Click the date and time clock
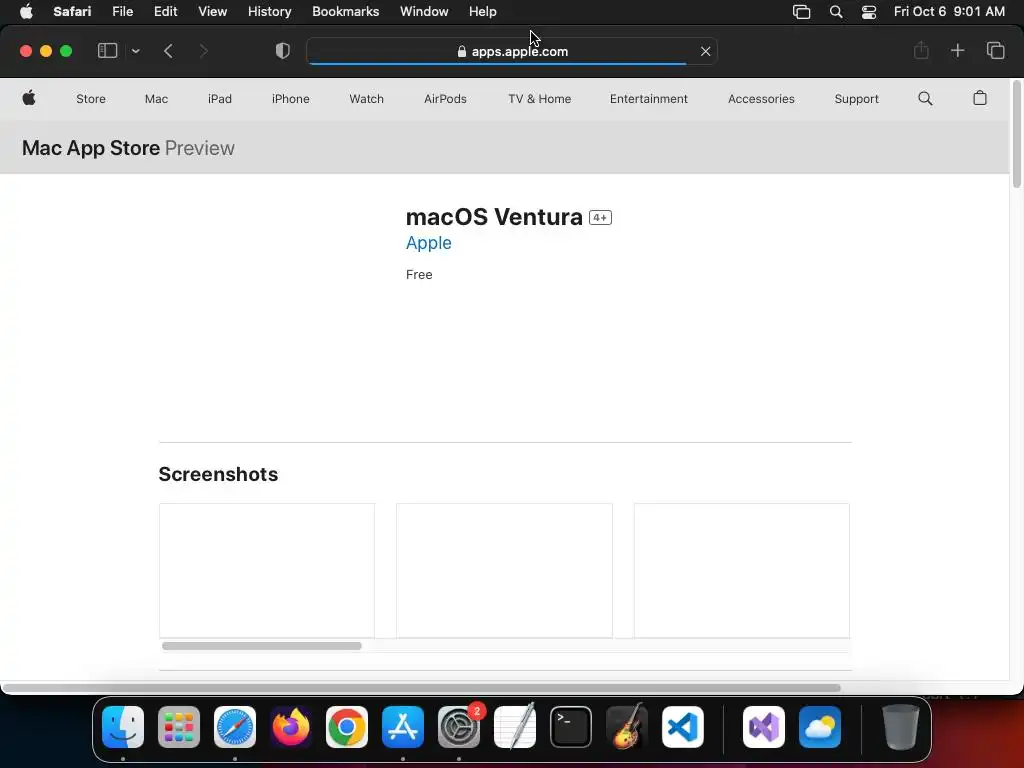 949,12
